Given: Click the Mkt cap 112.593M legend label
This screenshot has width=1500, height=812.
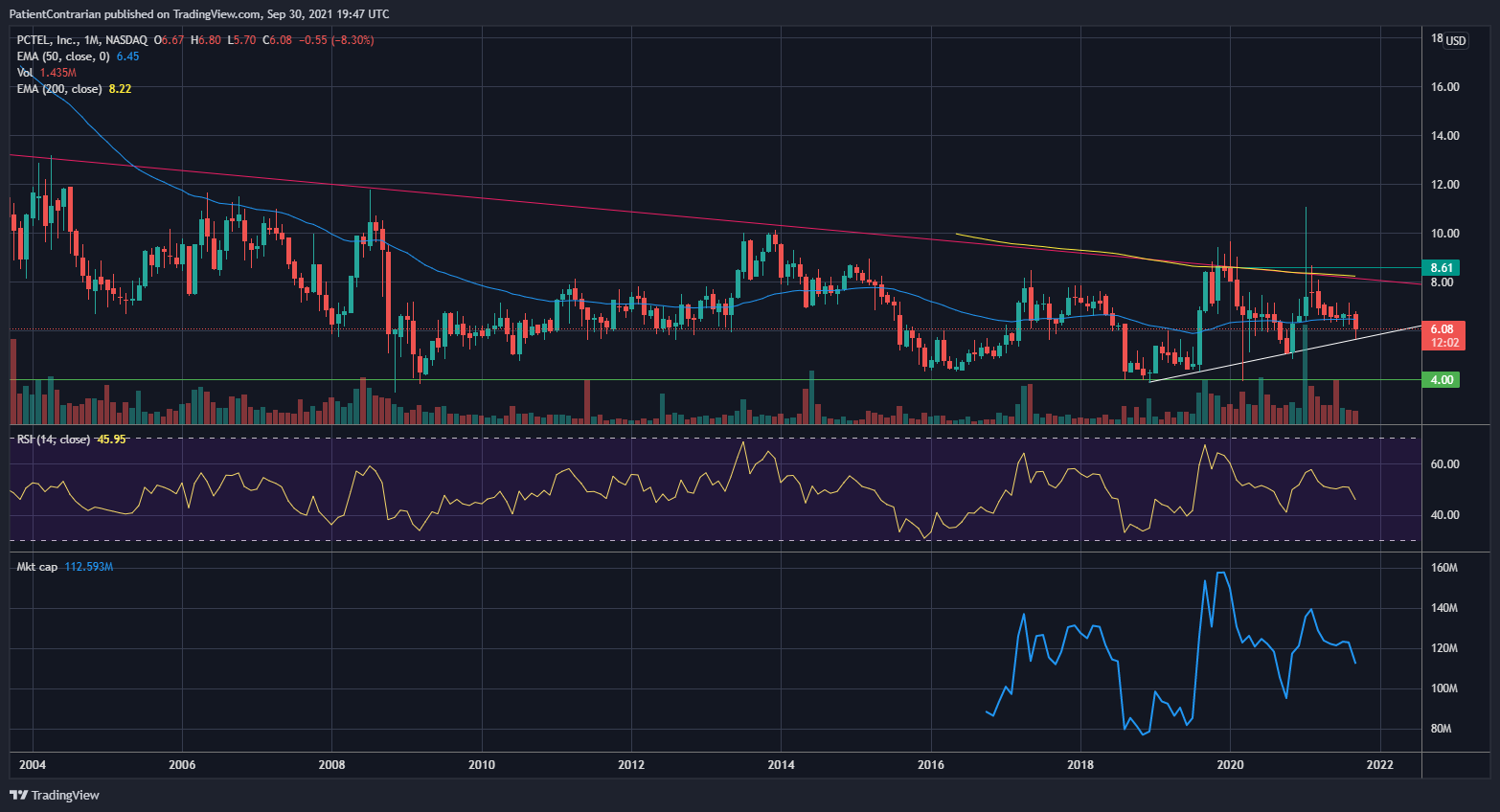Looking at the screenshot, I should tap(64, 567).
